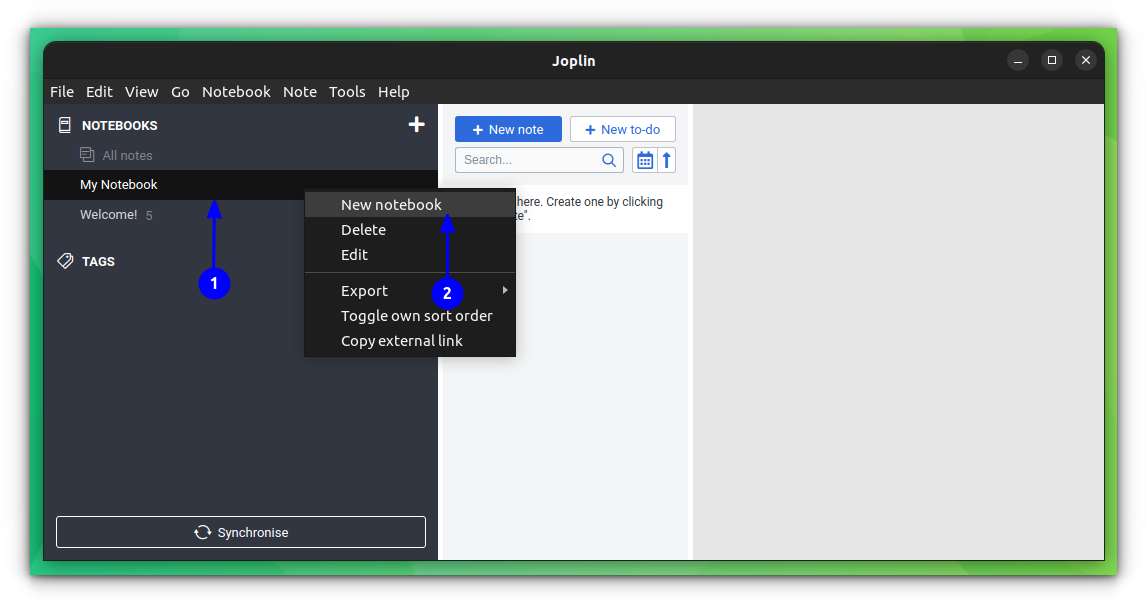Choose Copy external link from the context menu
This screenshot has height=607, width=1147.
coord(402,340)
